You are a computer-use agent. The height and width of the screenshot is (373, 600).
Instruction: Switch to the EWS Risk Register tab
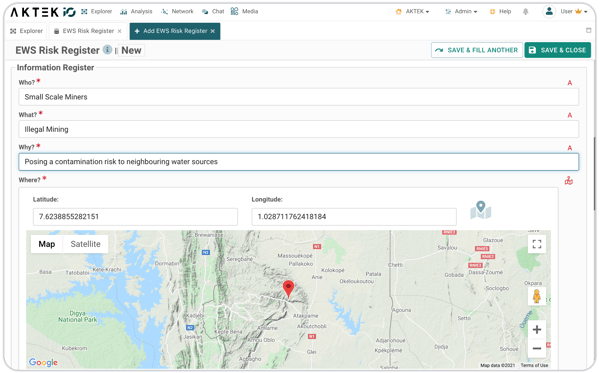pos(84,31)
